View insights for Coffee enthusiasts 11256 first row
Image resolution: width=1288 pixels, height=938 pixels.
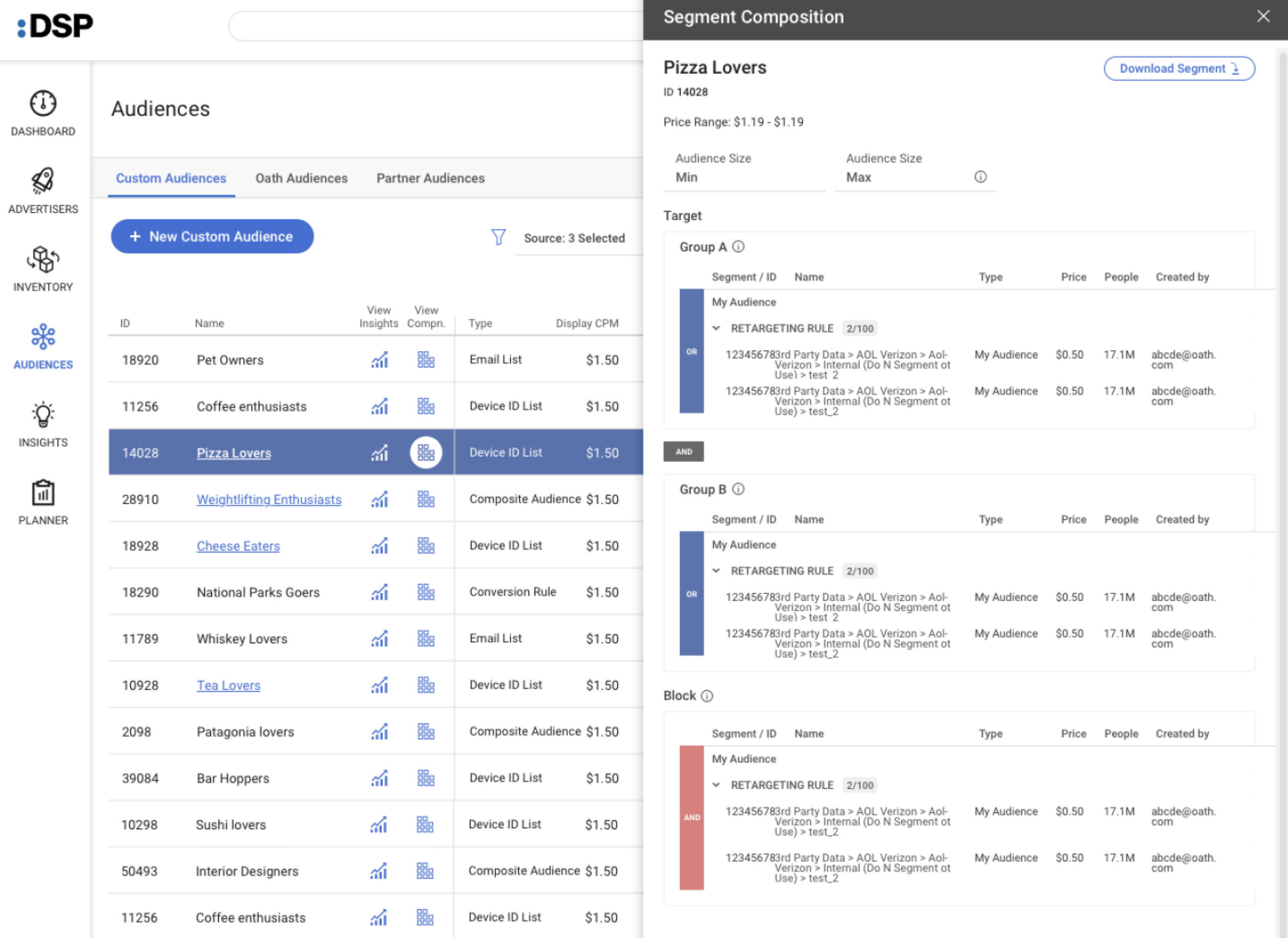pos(379,407)
